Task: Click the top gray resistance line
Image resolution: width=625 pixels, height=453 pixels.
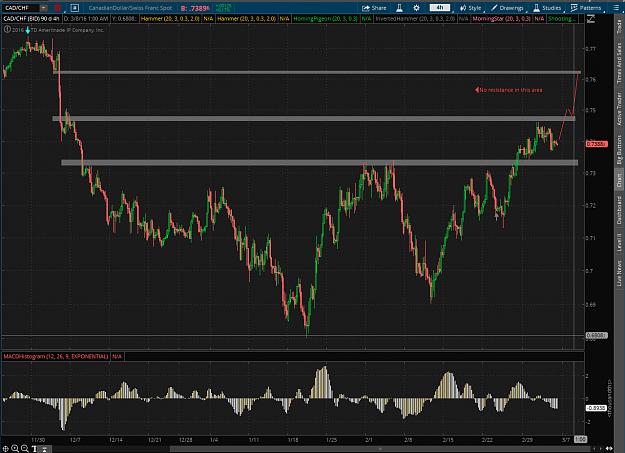Action: [x=317, y=72]
